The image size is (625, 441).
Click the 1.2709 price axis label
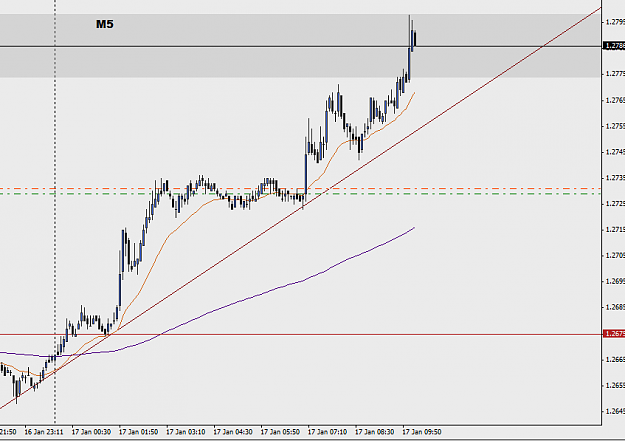pyautogui.click(x=615, y=256)
